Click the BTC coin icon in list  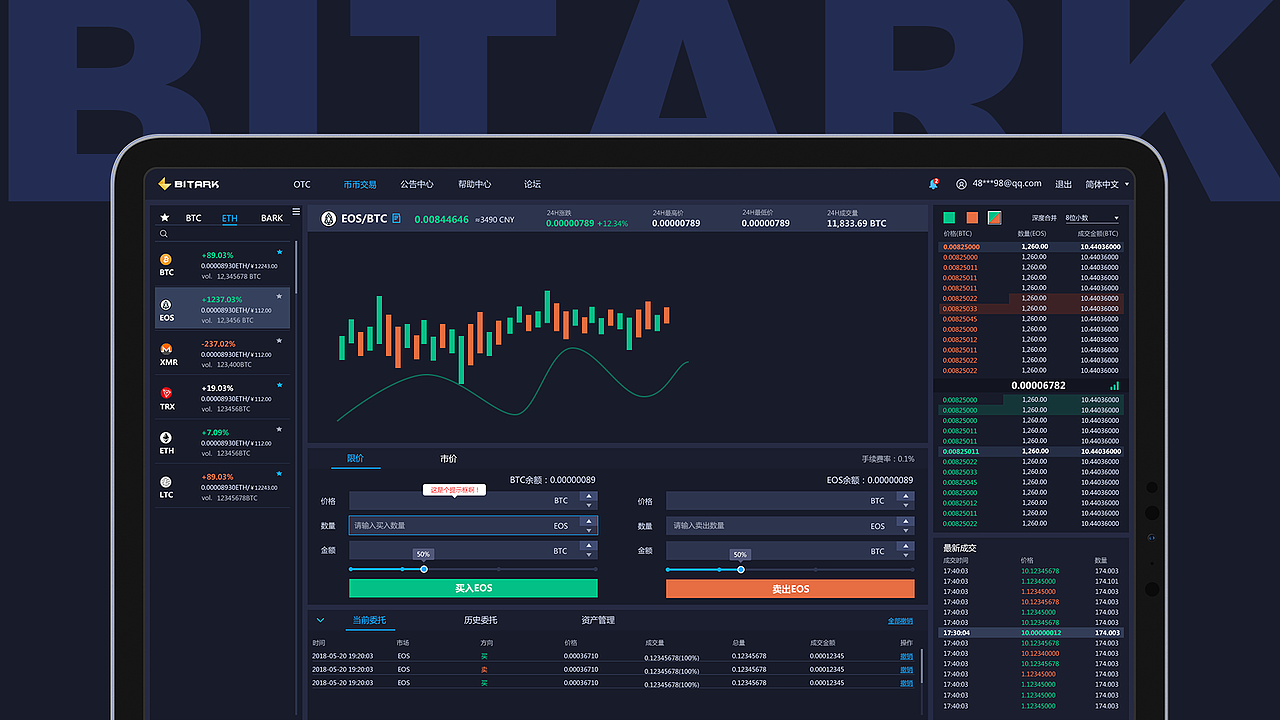(x=166, y=259)
